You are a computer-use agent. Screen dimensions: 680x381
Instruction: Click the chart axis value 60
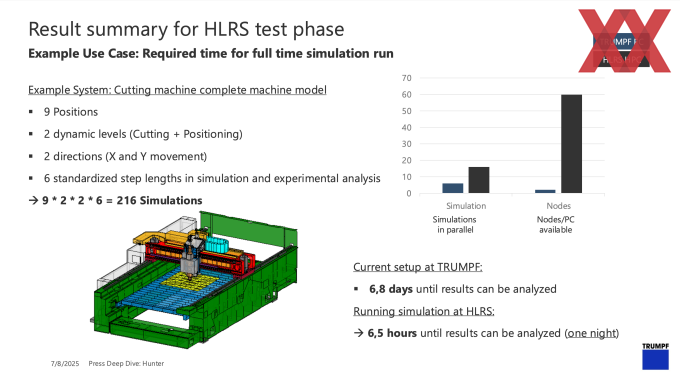tap(406, 94)
